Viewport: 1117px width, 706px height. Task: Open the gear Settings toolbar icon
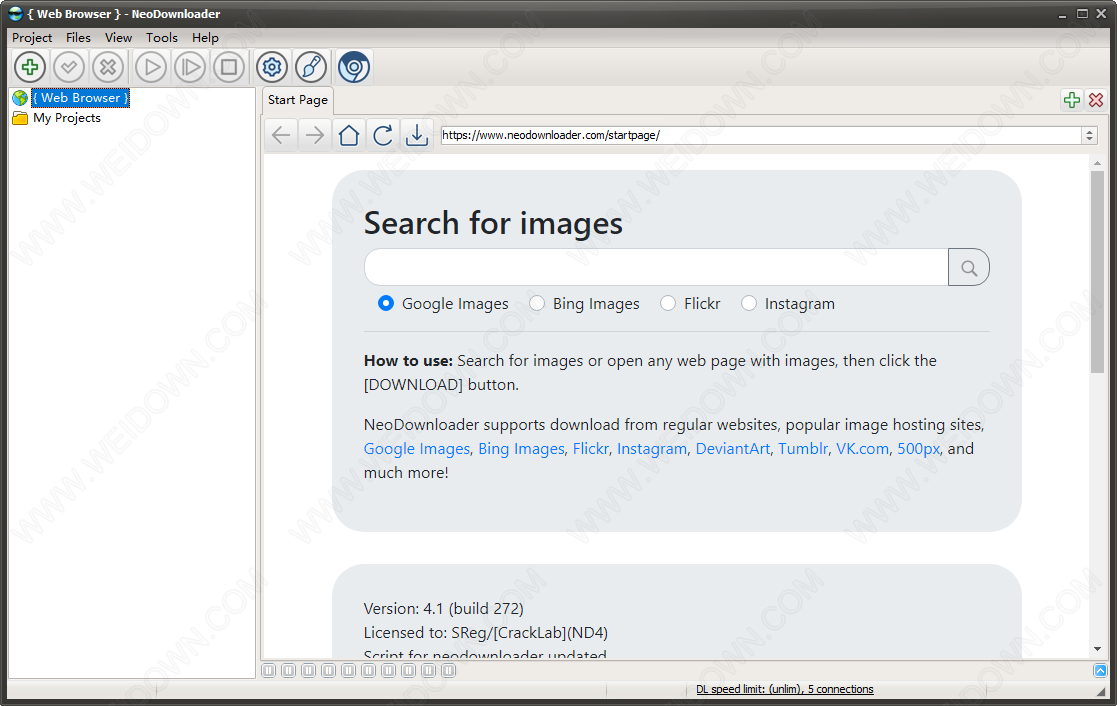(272, 68)
